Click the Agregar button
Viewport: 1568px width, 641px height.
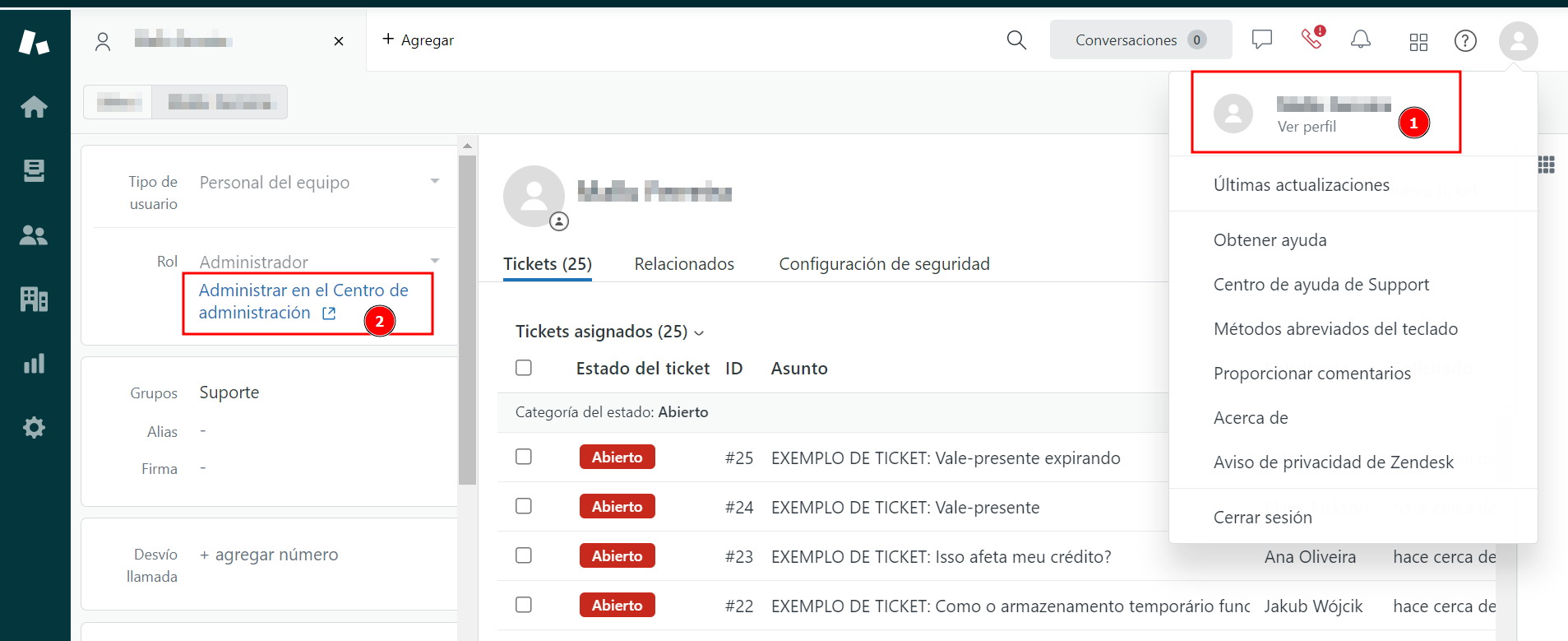(x=418, y=39)
